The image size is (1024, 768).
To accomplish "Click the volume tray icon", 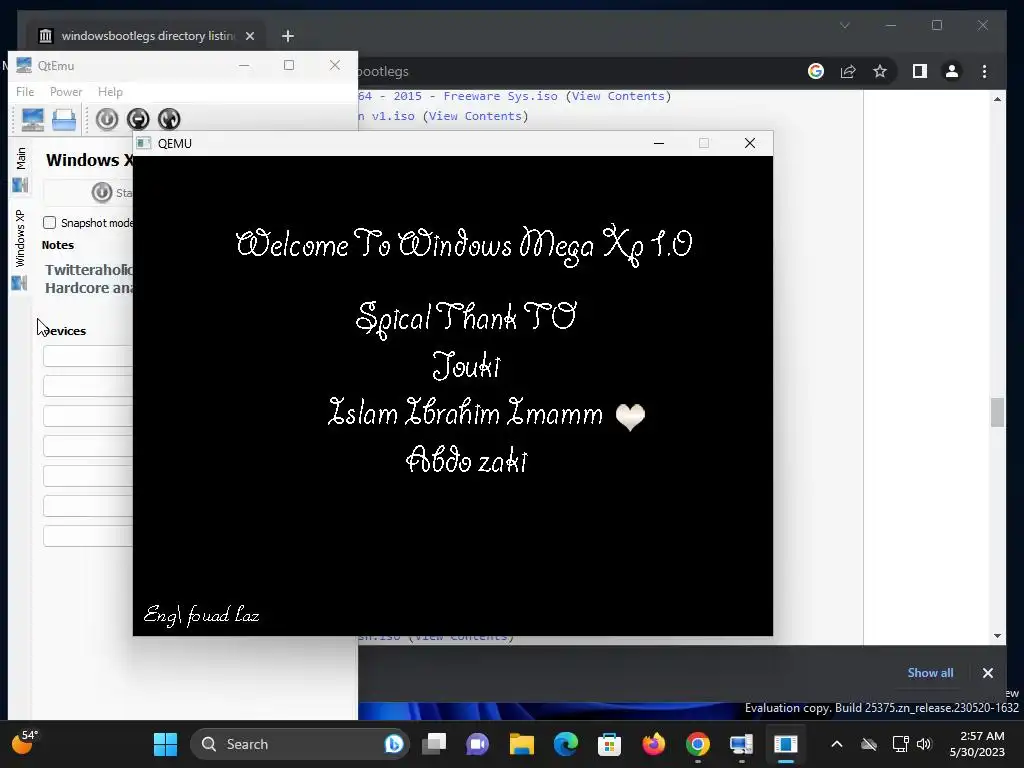I will (924, 744).
